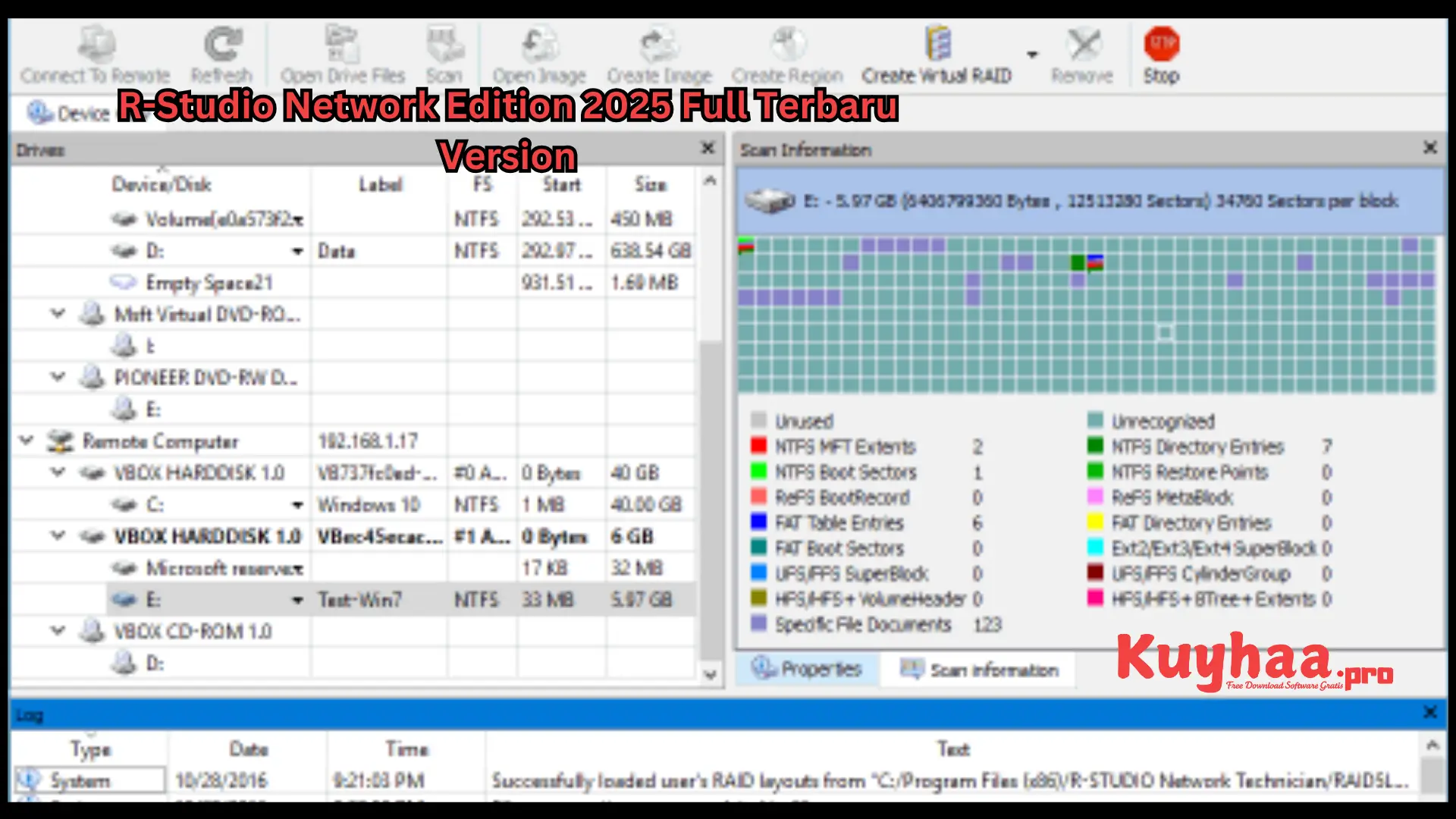
Task: Click Create Virtual RAID icon
Action: [937, 44]
